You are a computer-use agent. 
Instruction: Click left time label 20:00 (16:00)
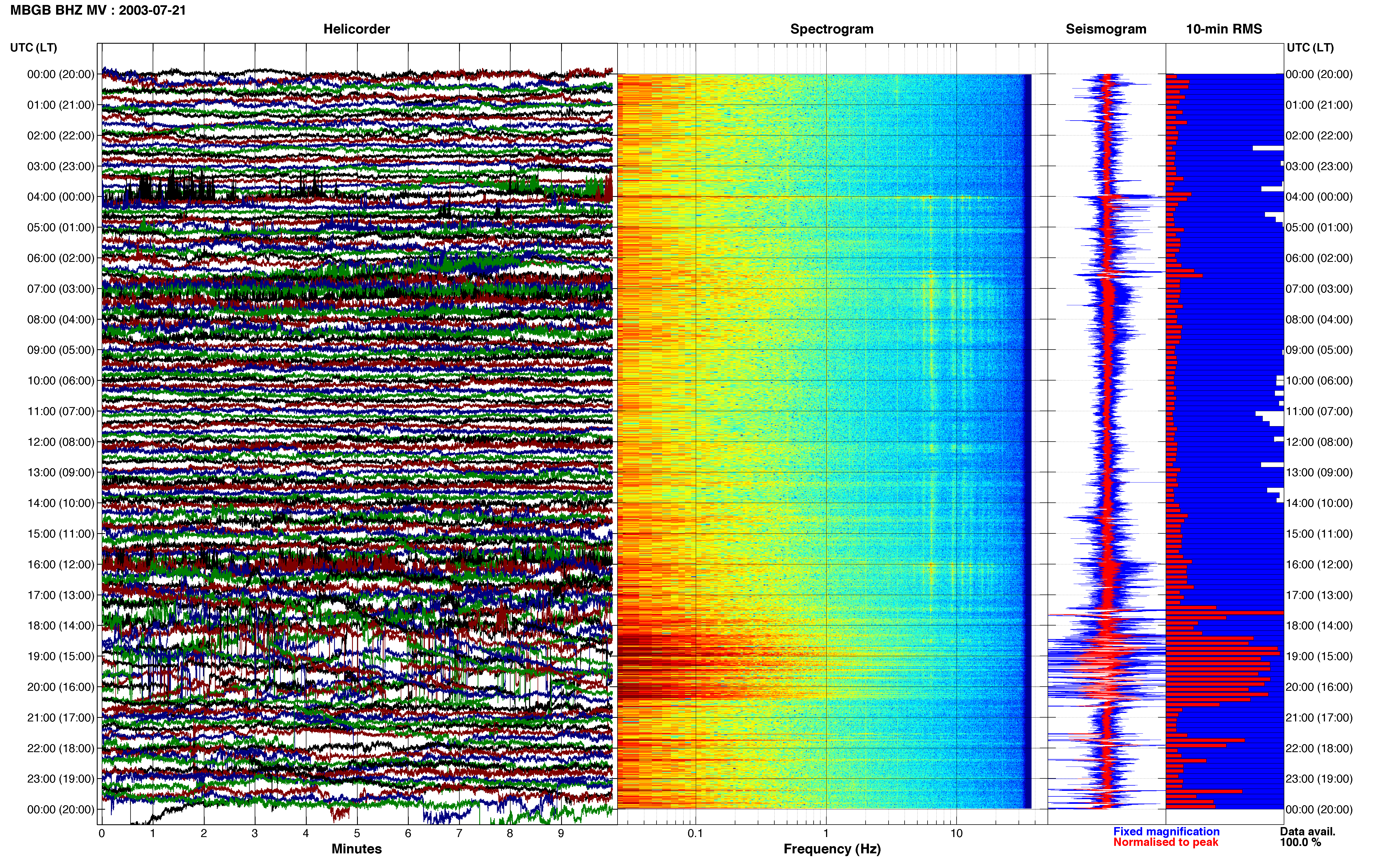(61, 687)
